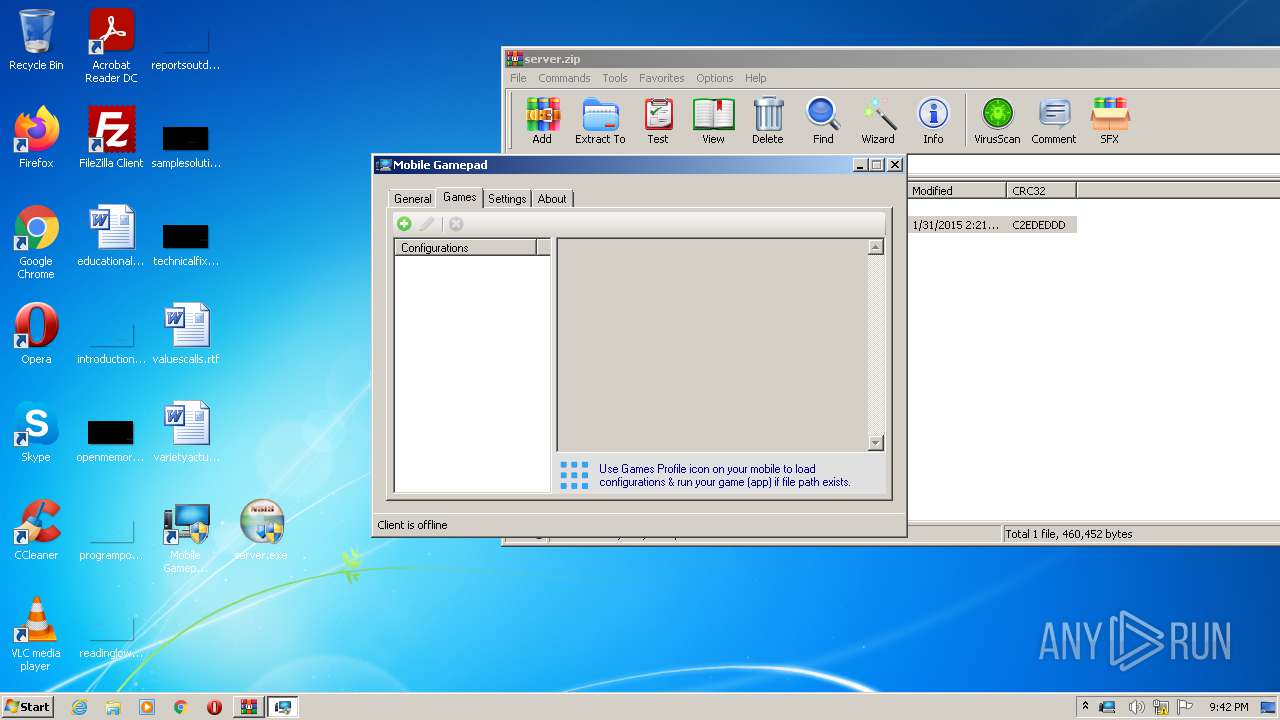The height and width of the screenshot is (720, 1280).
Task: Select the CCleaner desktop shortcut
Action: tap(36, 530)
